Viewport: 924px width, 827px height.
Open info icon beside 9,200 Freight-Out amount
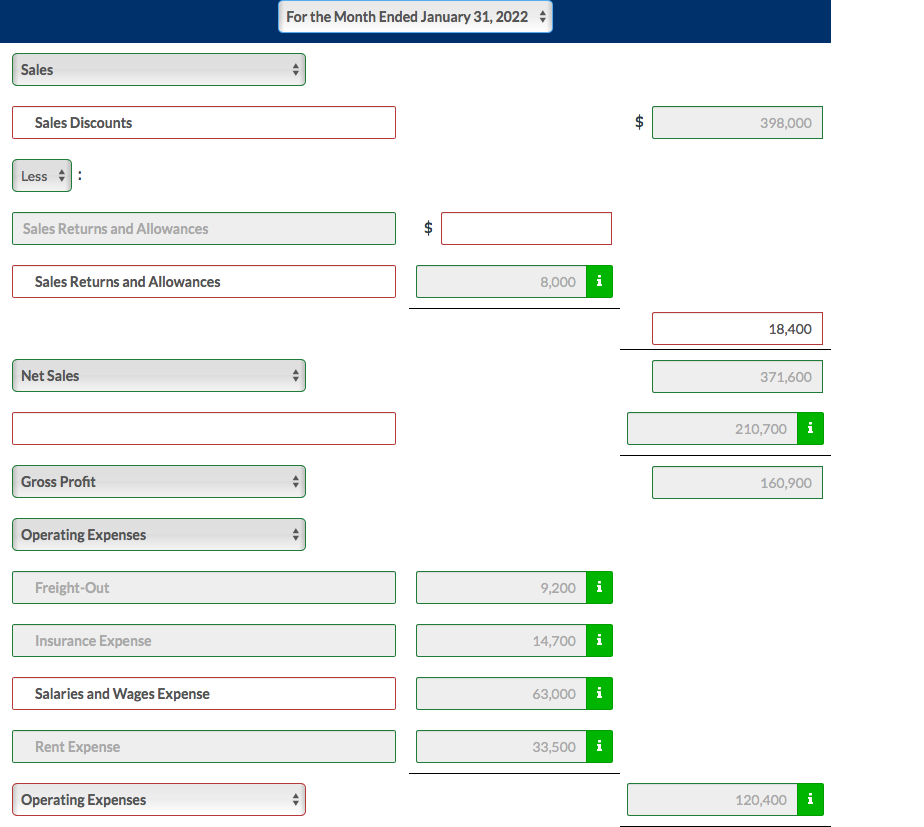[599, 587]
